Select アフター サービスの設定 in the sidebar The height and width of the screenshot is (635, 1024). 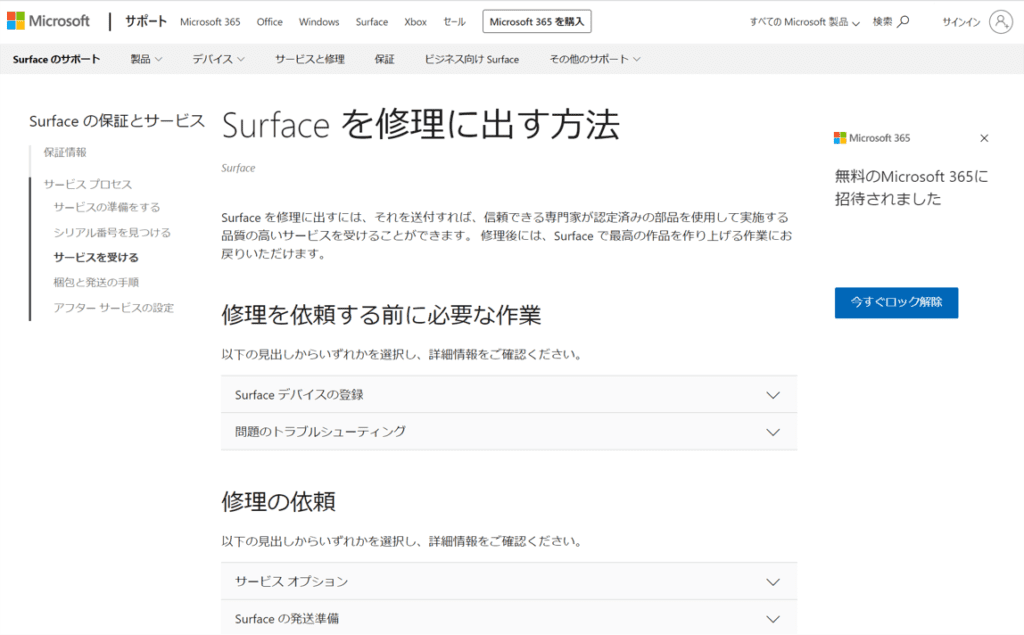[x=114, y=308]
